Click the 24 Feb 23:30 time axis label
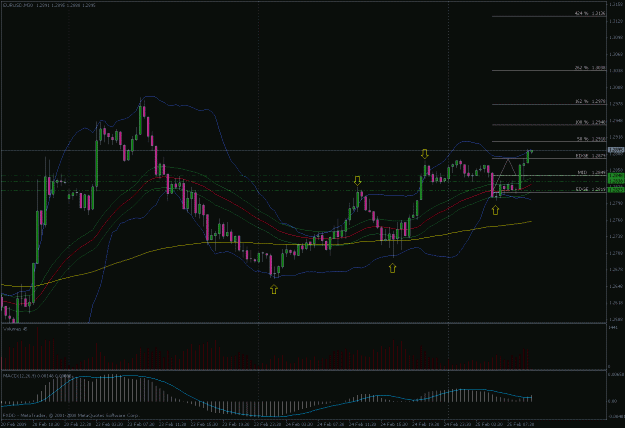This screenshot has height=428, width=625. click(x=457, y=424)
